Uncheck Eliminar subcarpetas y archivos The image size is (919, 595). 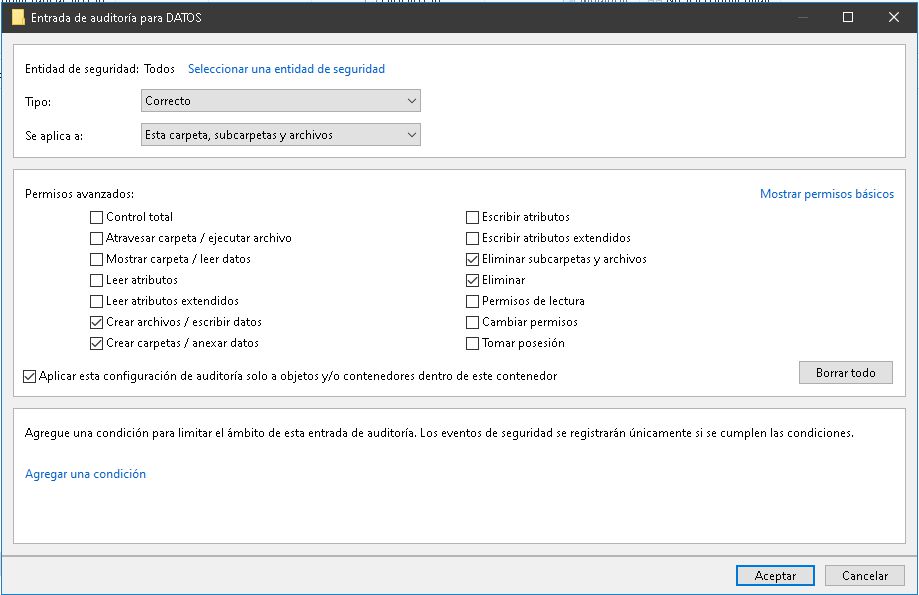point(473,259)
